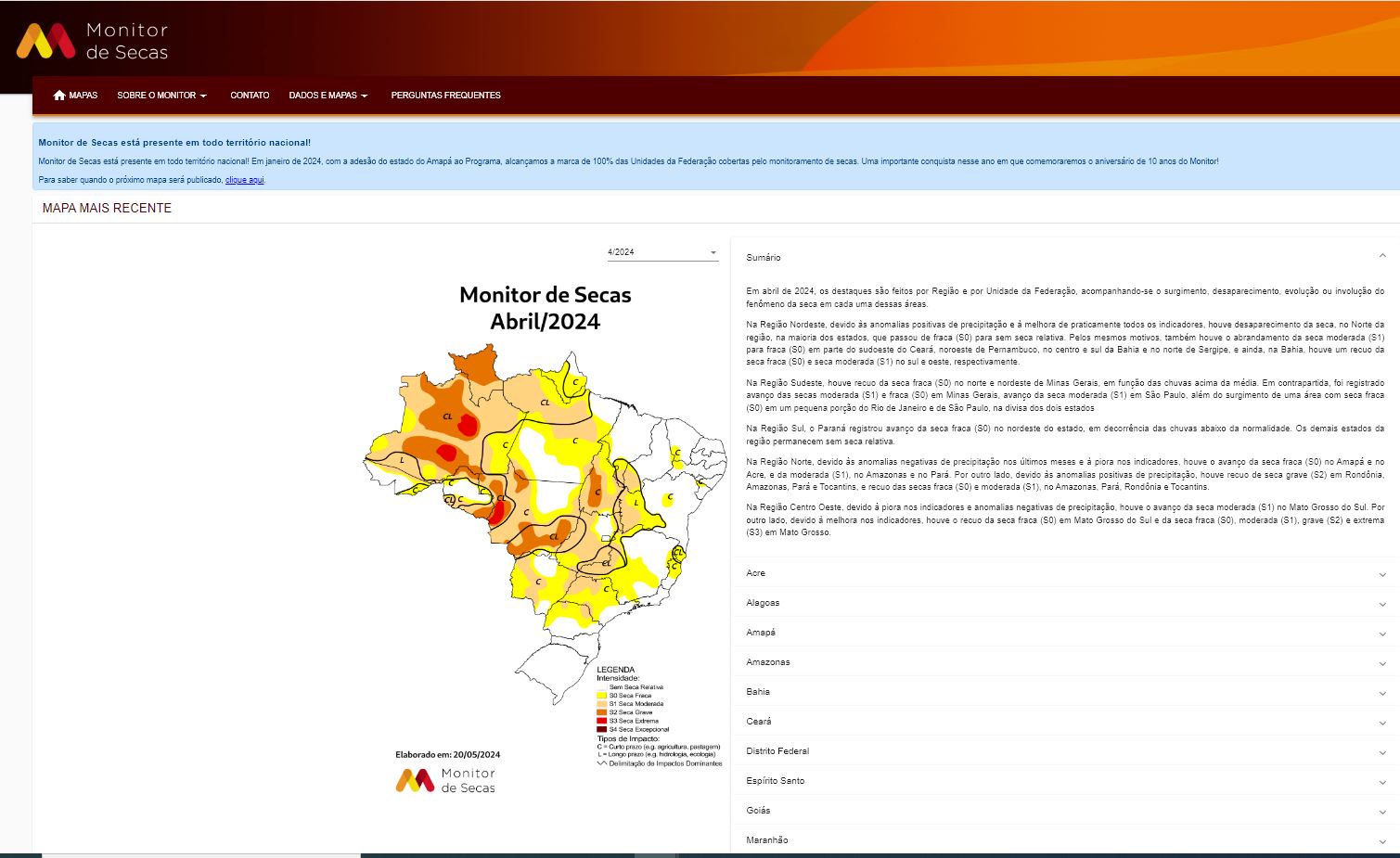The height and width of the screenshot is (858, 1400).
Task: Open PERGUNTAS FREQUENTES page
Action: [445, 96]
